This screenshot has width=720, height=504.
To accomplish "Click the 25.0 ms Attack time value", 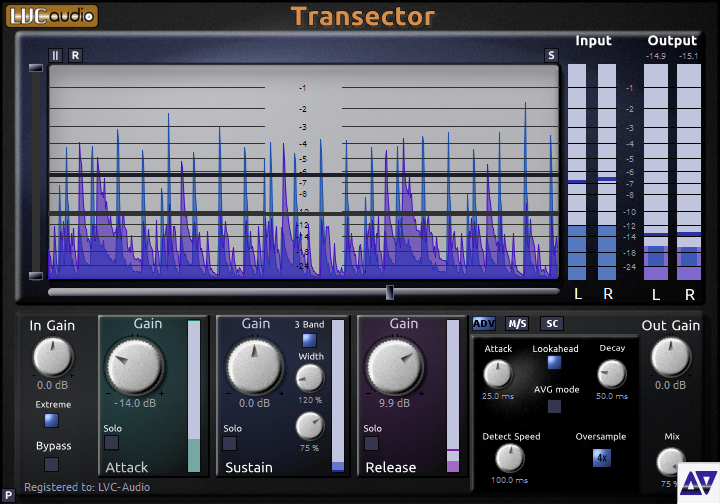I will point(498,396).
